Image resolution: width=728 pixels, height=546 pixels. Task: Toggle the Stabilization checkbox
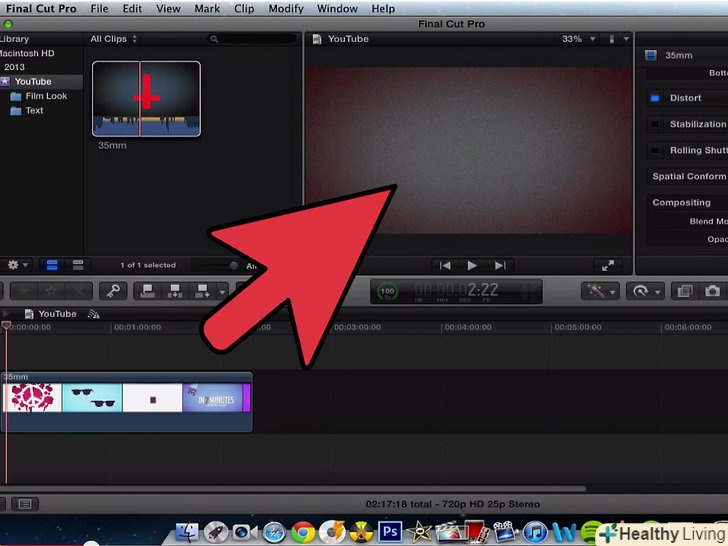pos(655,124)
